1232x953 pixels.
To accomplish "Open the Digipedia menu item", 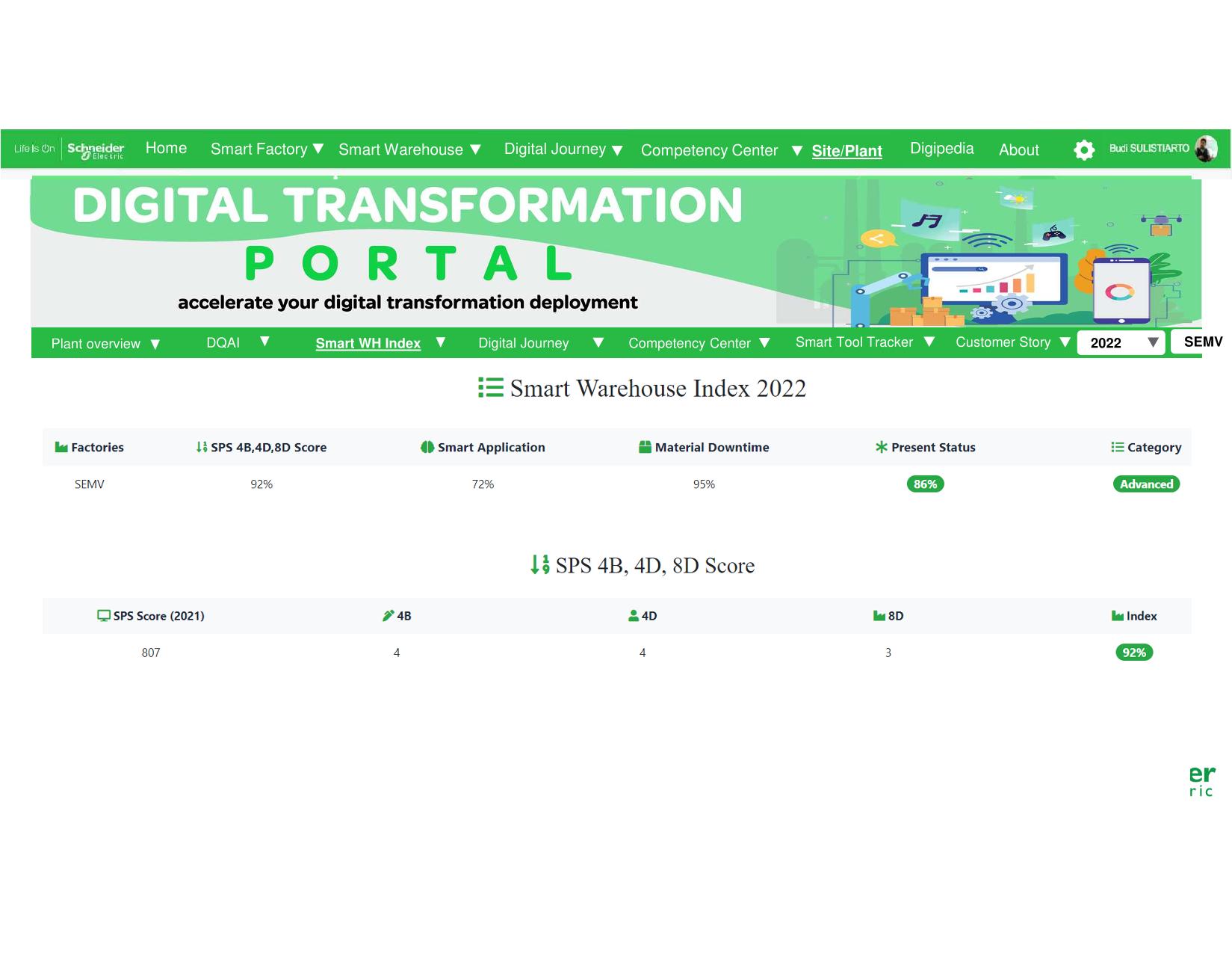I will tap(941, 149).
